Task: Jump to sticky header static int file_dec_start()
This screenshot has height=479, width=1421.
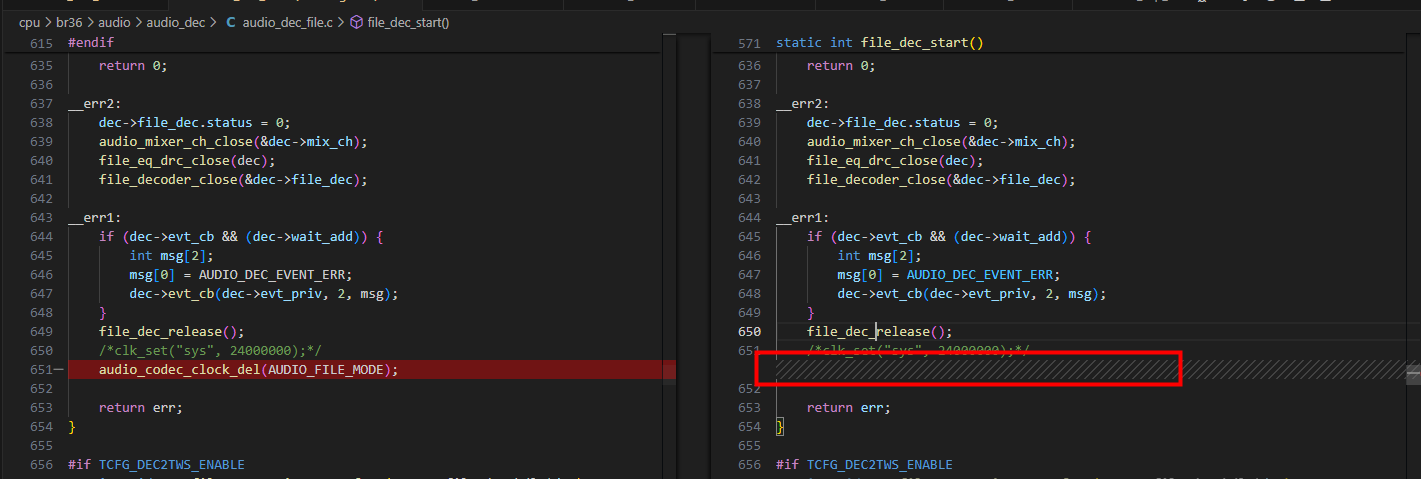Action: click(x=880, y=43)
